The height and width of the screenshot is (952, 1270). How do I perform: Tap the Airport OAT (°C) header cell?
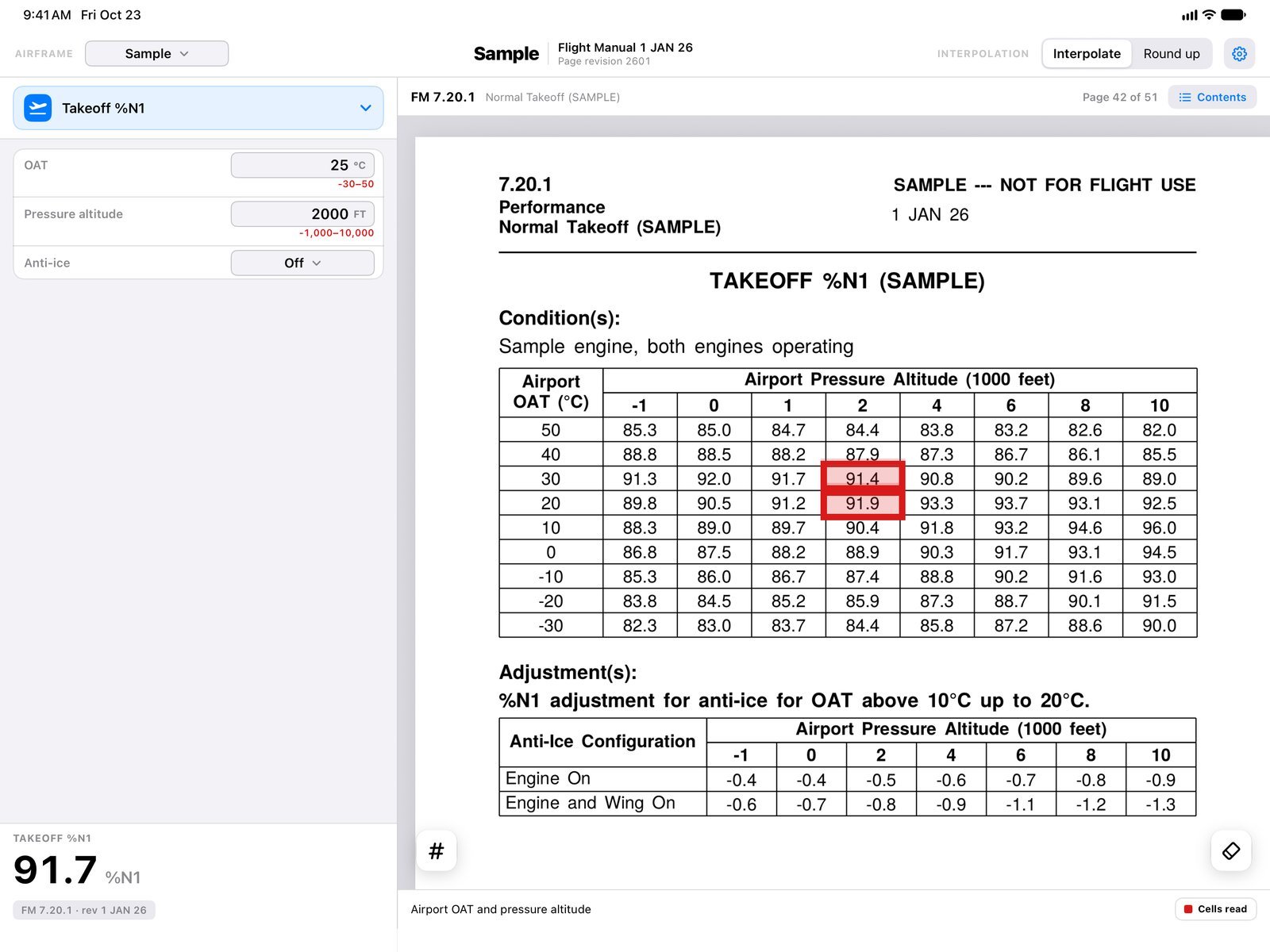coord(551,392)
